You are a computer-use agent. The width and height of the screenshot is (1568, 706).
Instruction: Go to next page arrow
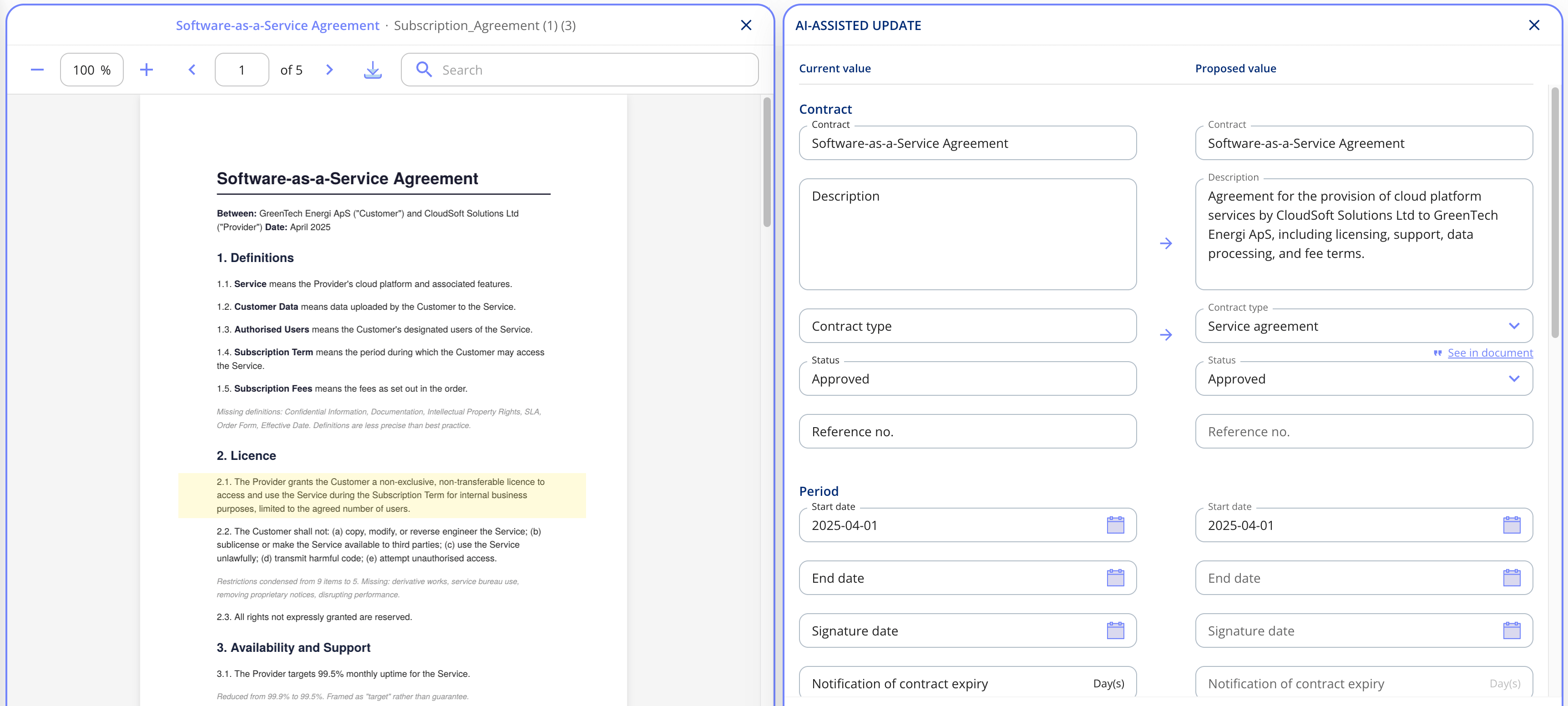329,70
